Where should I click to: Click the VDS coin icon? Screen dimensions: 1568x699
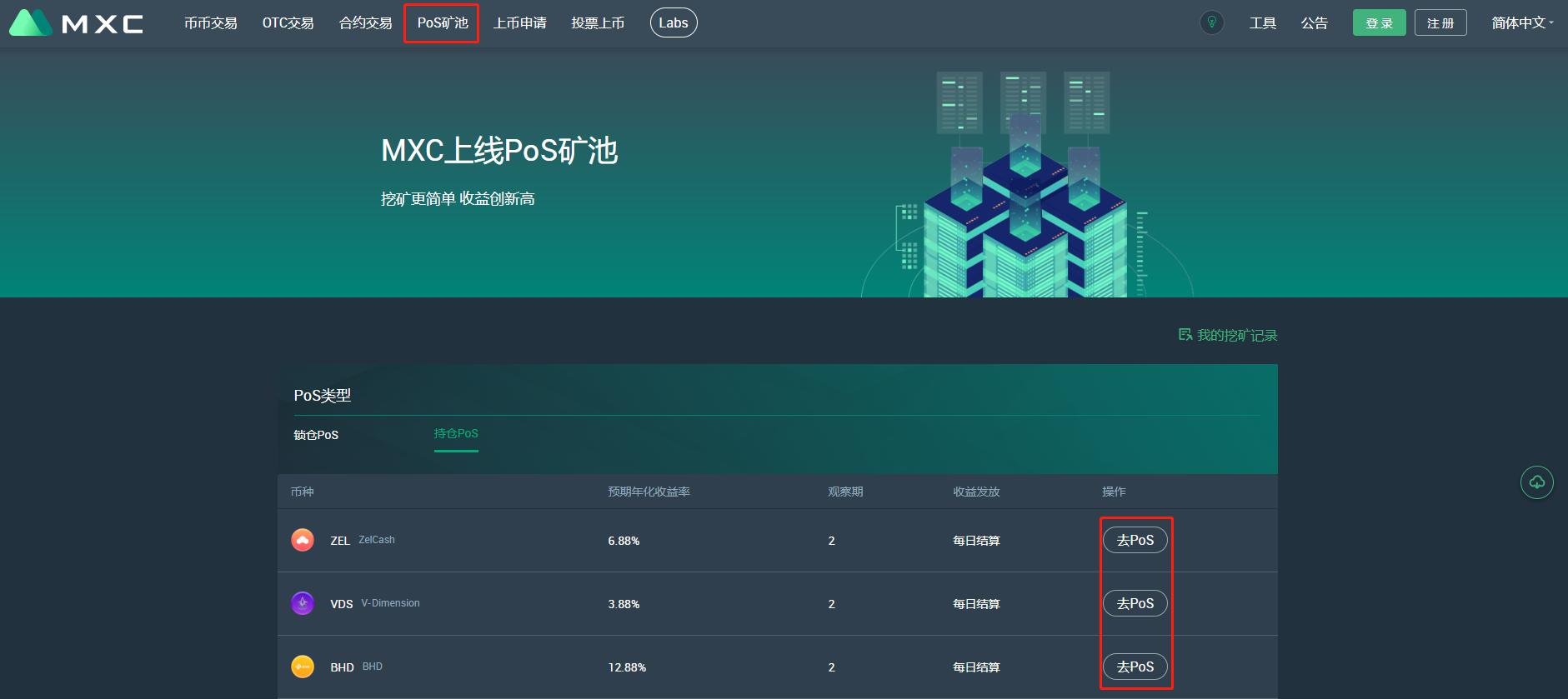(303, 603)
